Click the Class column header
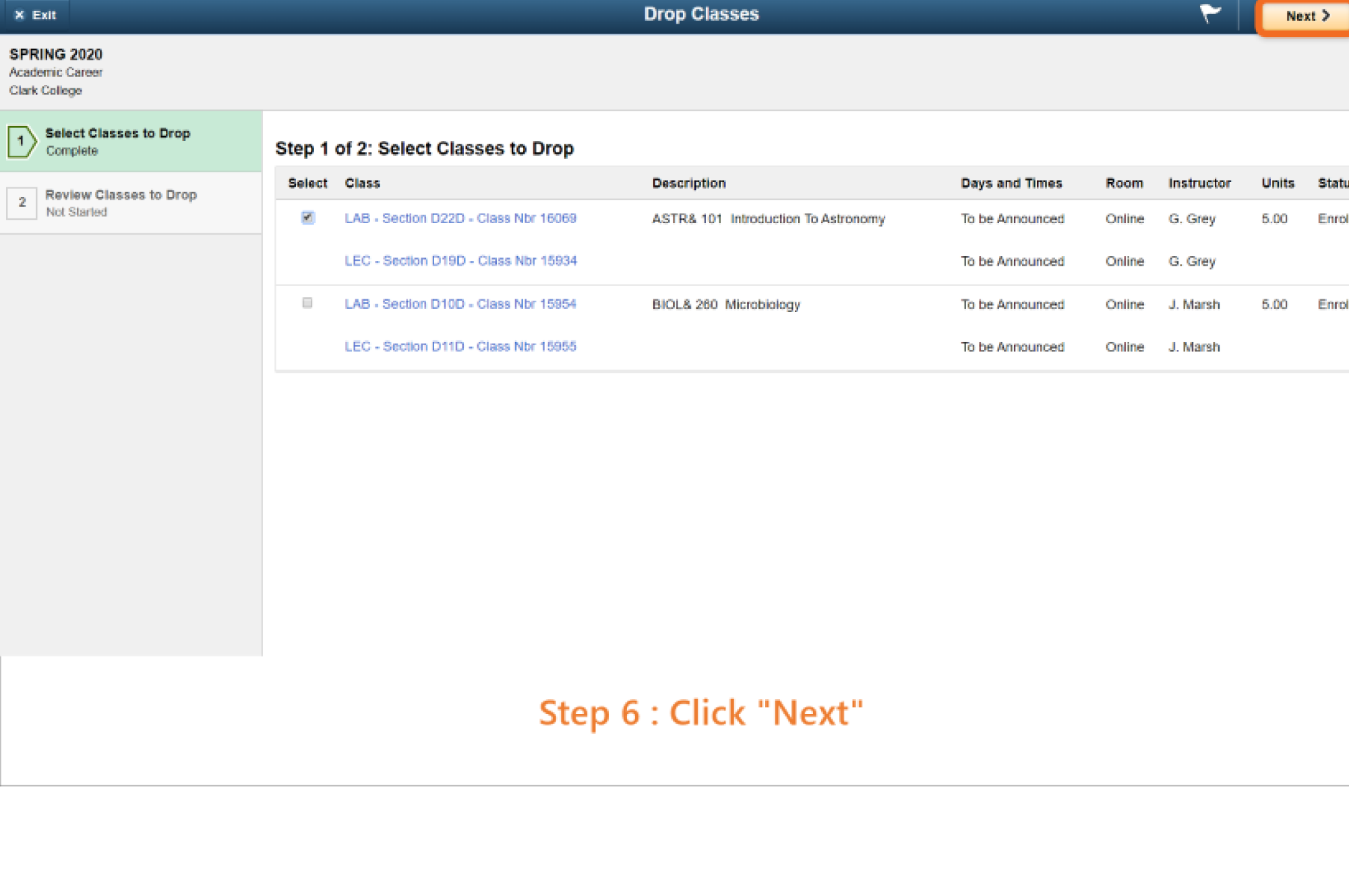Screen dimensions: 1349x896 (362, 183)
